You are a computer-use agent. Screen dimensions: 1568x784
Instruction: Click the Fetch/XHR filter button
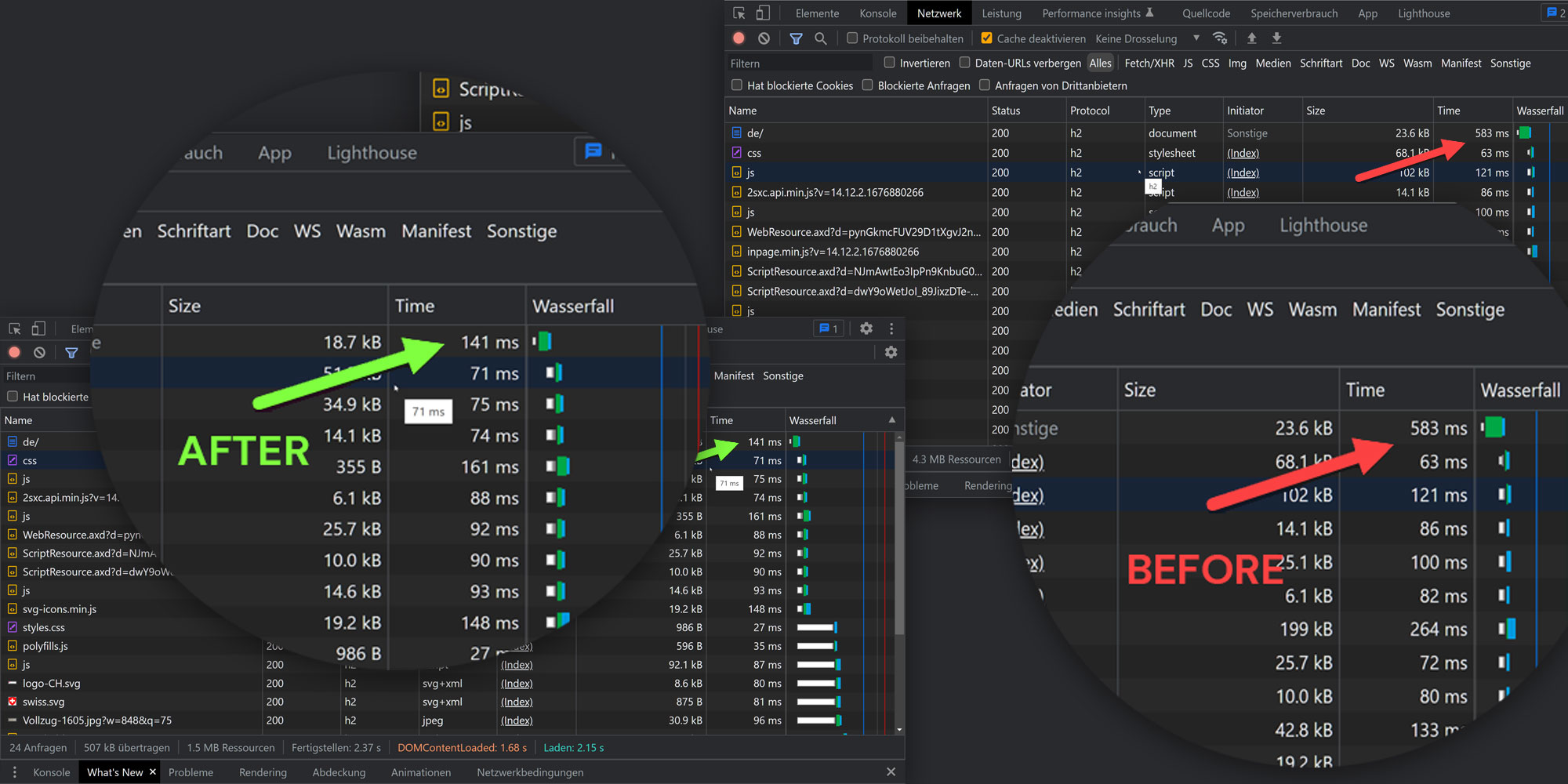pyautogui.click(x=1149, y=63)
